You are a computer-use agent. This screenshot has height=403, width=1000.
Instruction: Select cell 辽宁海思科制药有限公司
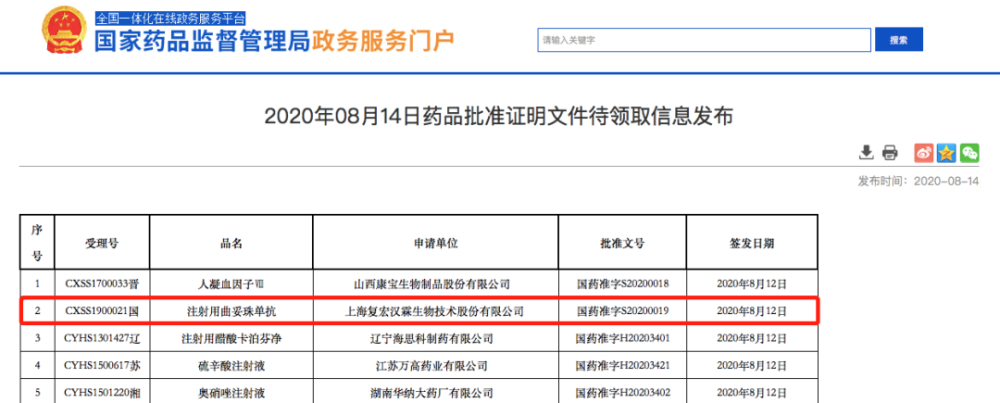click(x=436, y=339)
